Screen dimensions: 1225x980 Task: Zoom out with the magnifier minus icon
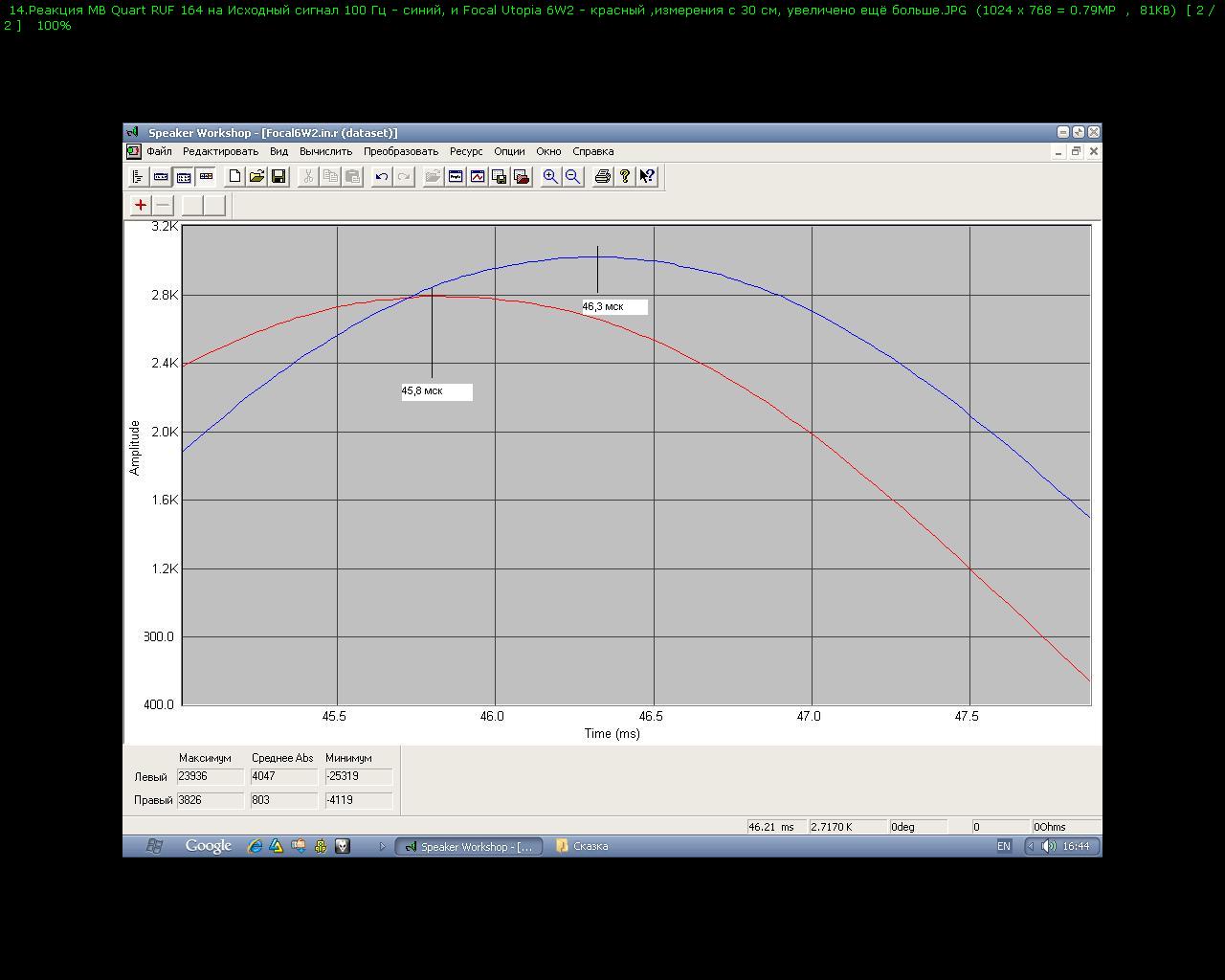point(572,176)
